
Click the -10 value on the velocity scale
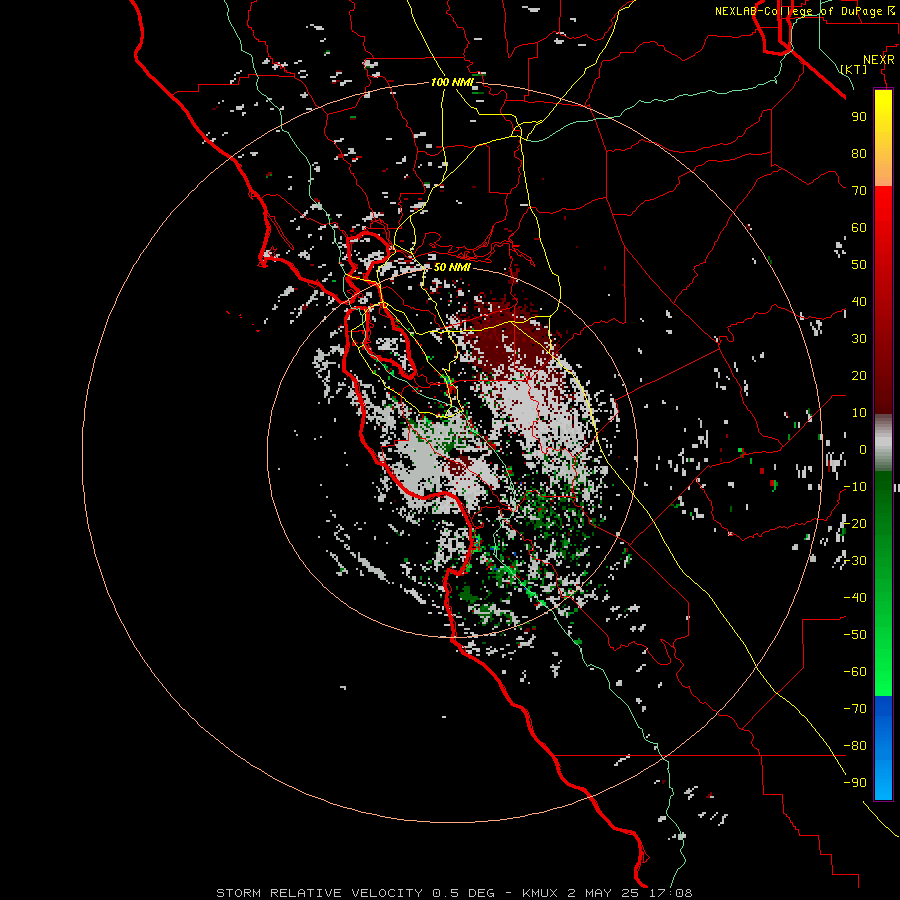pyautogui.click(x=855, y=487)
